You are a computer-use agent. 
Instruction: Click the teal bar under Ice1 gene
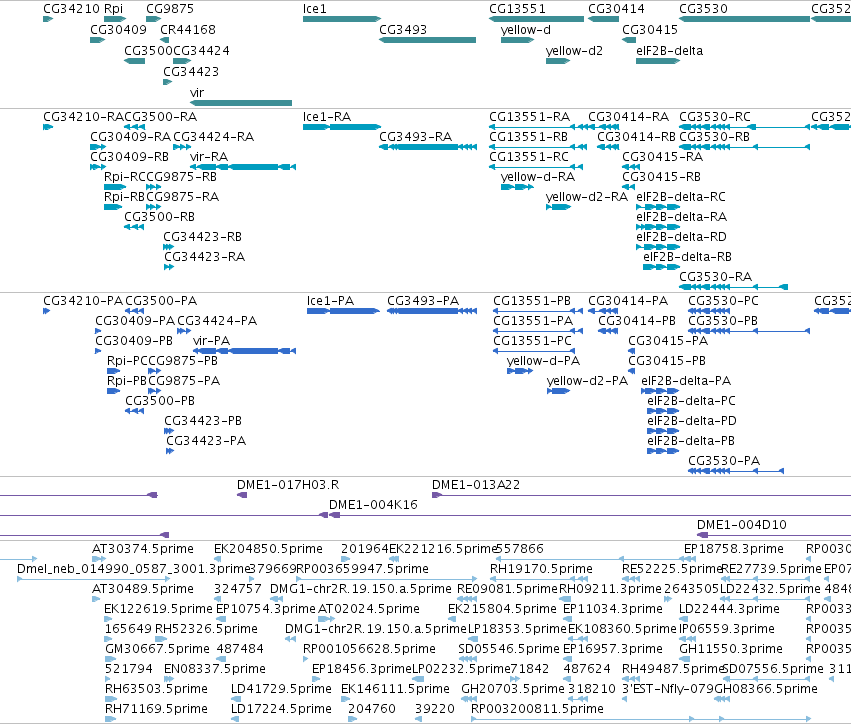[342, 19]
